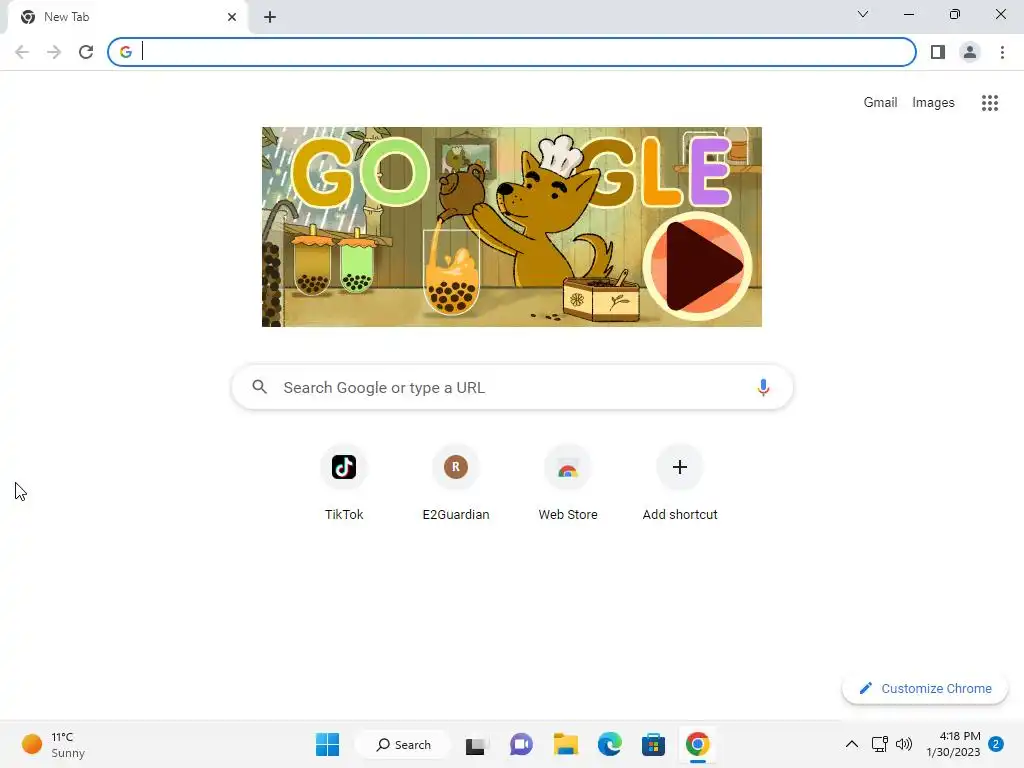Minimize the Chrome window
The image size is (1024, 768).
coord(908,14)
